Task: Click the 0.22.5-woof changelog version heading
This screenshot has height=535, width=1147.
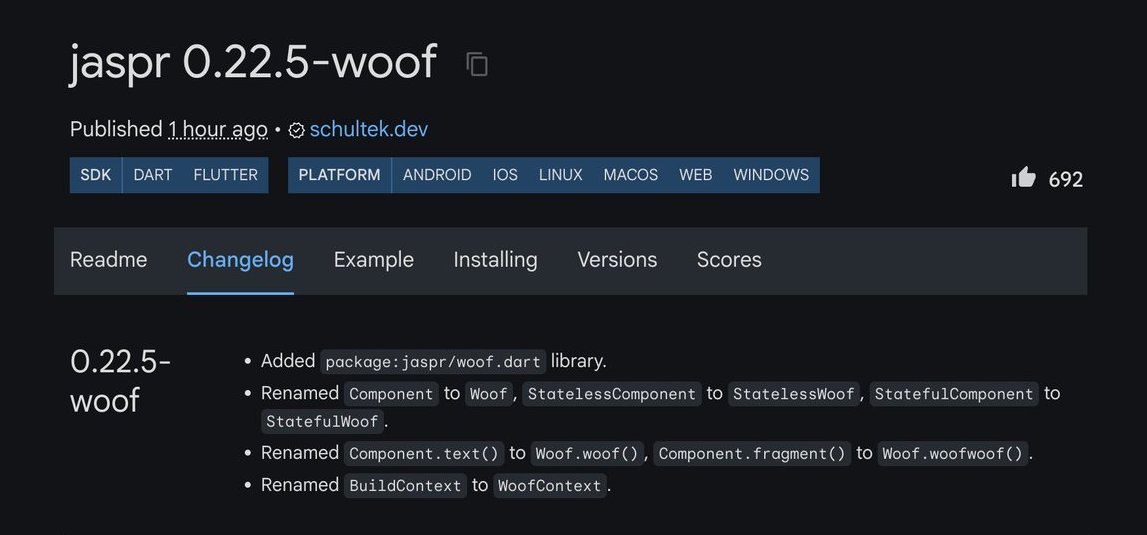Action: (120, 381)
